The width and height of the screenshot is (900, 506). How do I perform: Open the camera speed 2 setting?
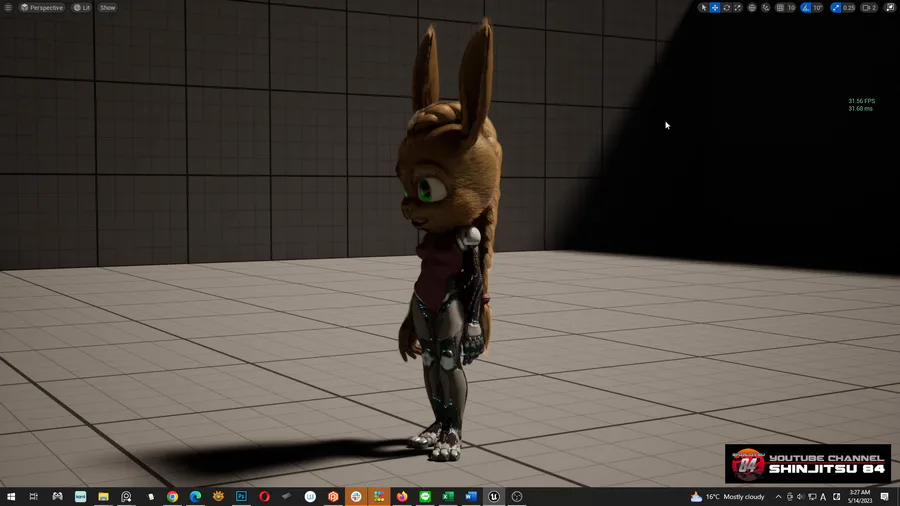[870, 7]
